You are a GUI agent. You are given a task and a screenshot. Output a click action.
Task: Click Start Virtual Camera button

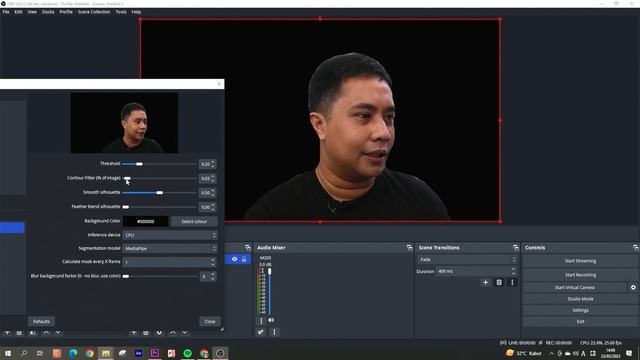(x=575, y=287)
